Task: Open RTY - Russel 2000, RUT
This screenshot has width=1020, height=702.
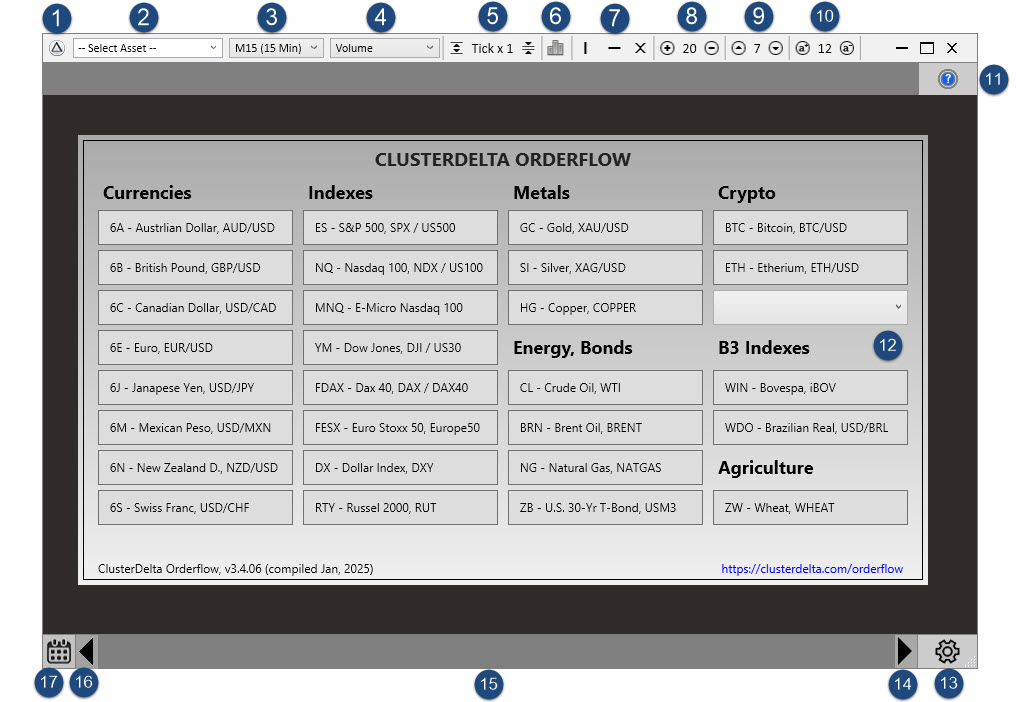Action: pos(400,507)
